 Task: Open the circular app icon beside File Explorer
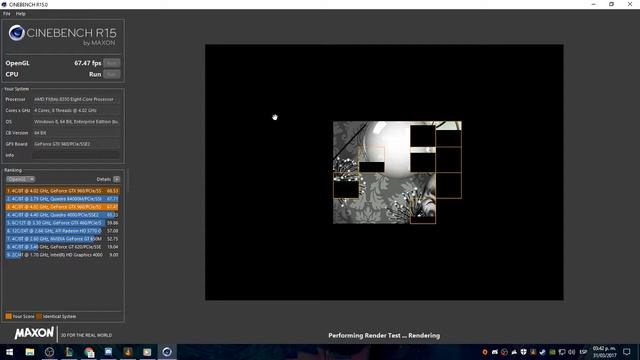click(x=49, y=352)
